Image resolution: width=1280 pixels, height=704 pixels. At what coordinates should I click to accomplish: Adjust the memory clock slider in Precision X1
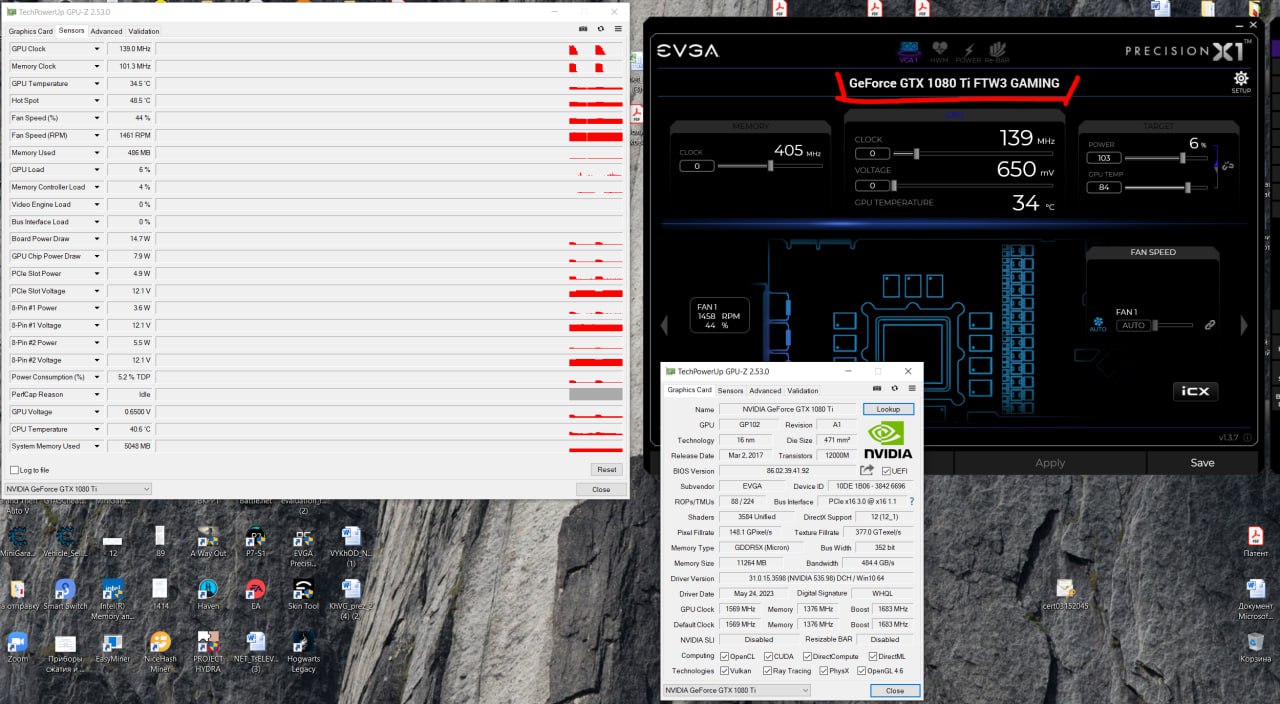(x=770, y=166)
